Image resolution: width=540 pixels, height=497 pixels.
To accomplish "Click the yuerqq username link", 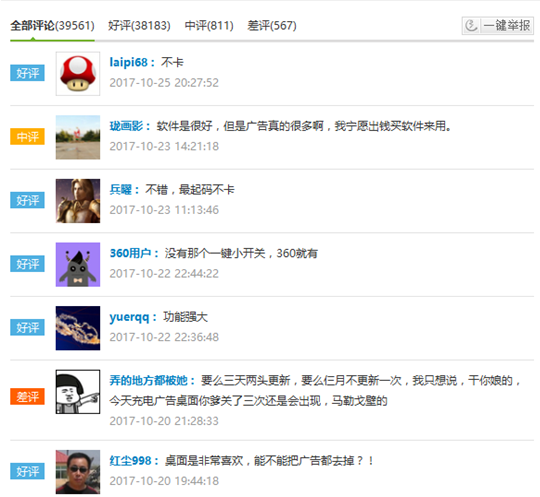I will pyautogui.click(x=129, y=317).
